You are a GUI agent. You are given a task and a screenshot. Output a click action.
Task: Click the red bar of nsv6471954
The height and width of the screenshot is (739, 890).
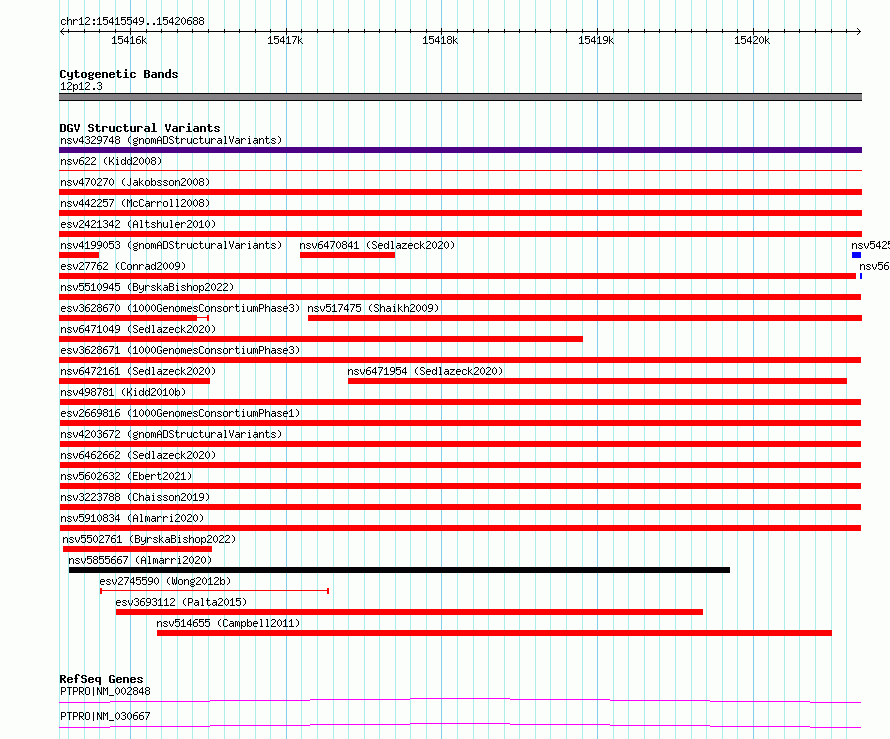click(597, 381)
